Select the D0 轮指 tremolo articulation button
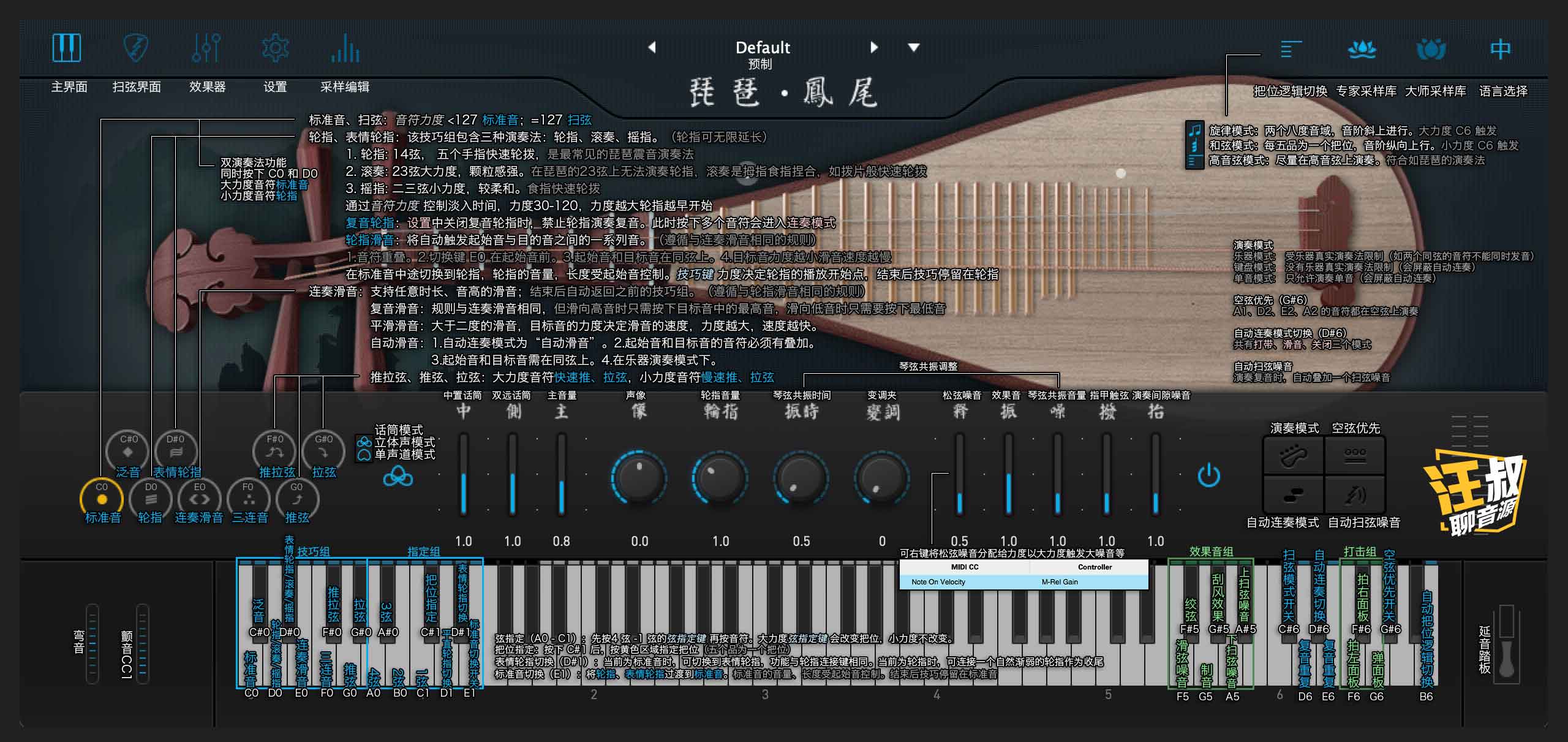This screenshot has width=1568, height=742. tap(151, 498)
